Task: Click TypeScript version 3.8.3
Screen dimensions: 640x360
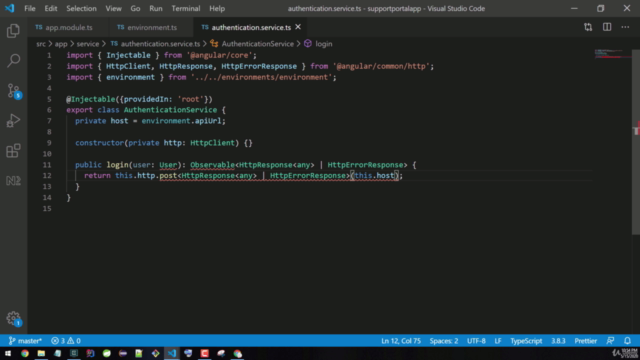Action: pos(558,341)
